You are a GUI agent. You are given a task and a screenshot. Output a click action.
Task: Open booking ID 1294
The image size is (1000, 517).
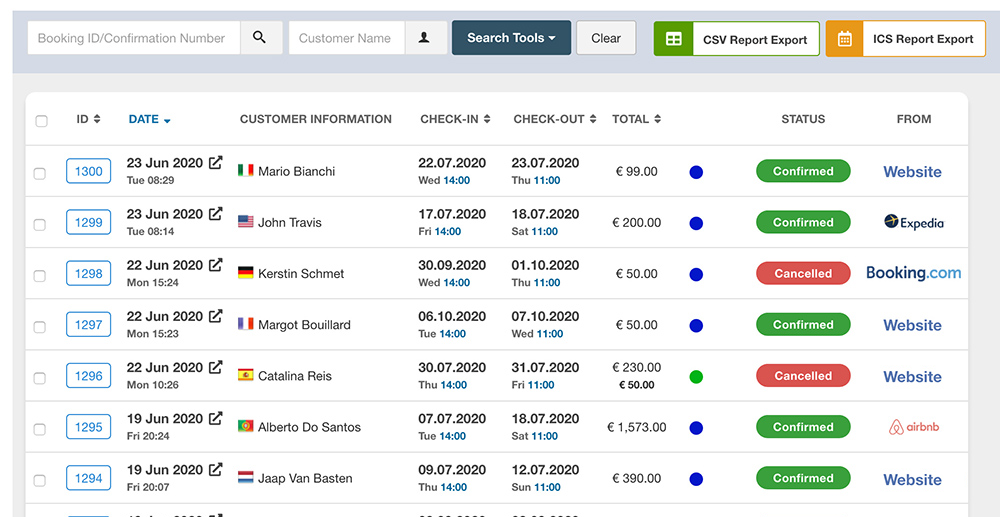click(89, 477)
